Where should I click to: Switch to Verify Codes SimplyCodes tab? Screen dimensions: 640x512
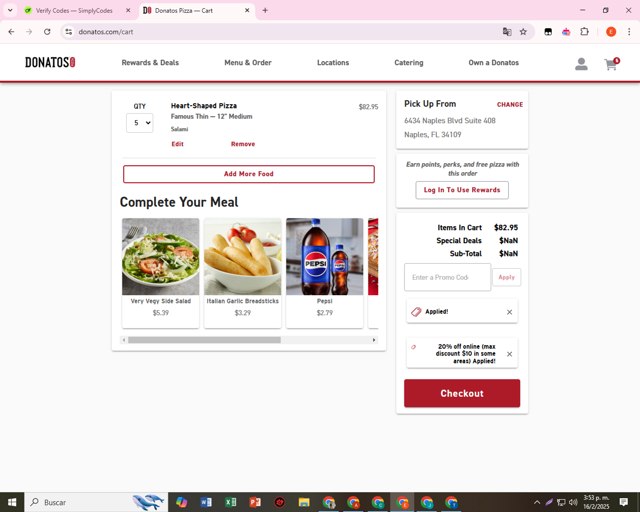point(73,11)
